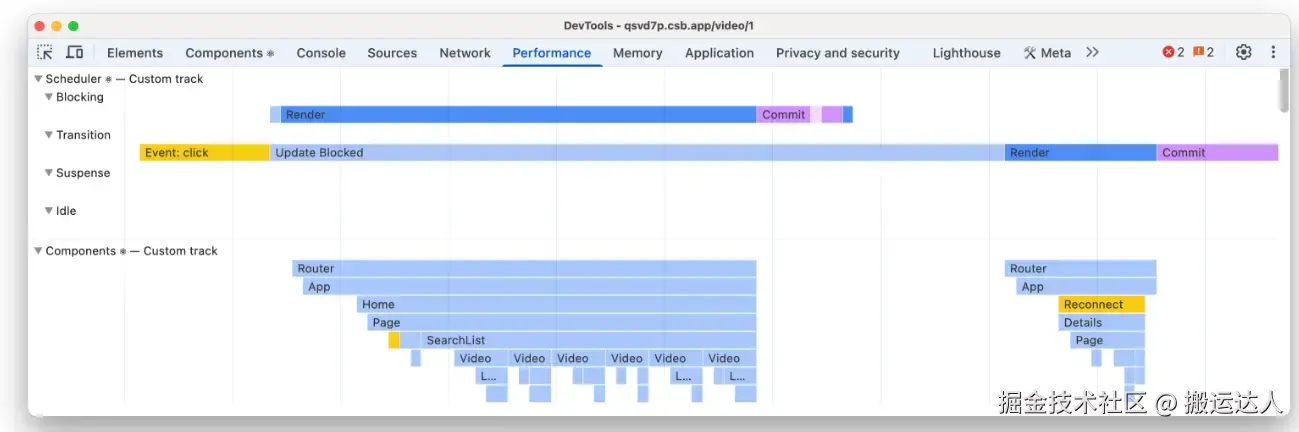This screenshot has height=432, width=1299.
Task: Select the Update Blocked bar
Action: click(637, 153)
